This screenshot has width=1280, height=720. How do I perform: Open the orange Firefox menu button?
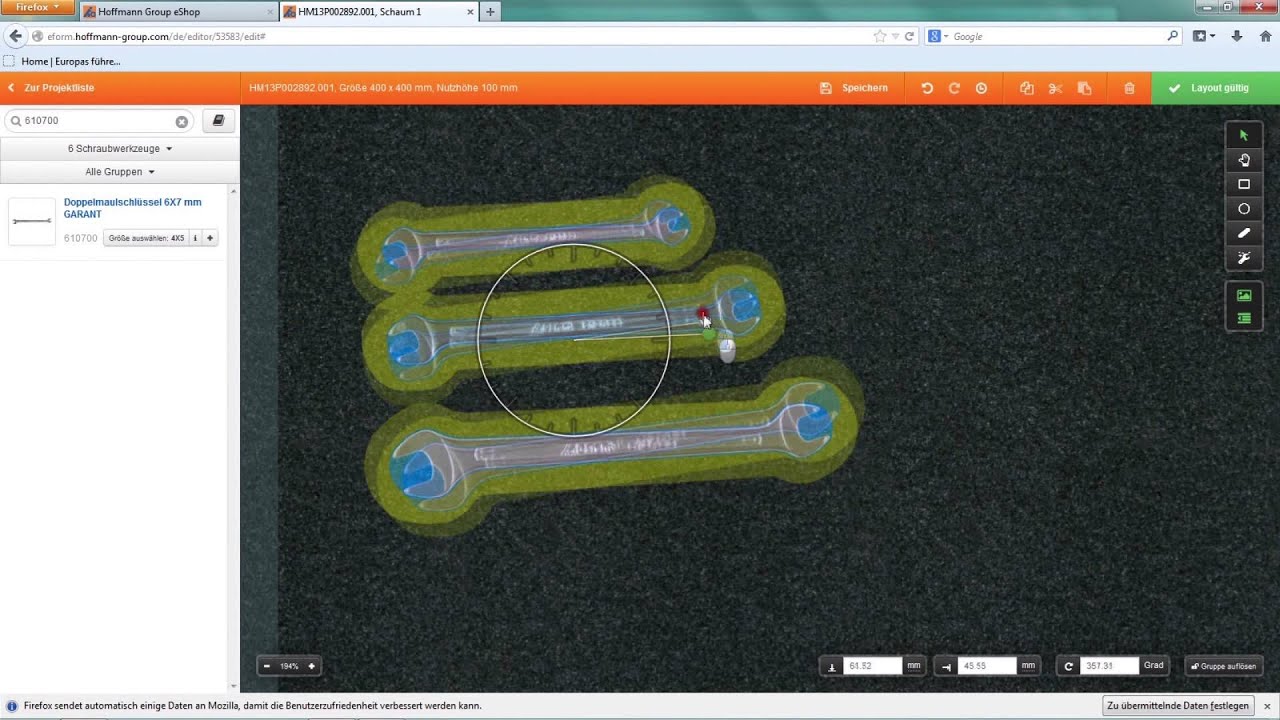coord(37,7)
